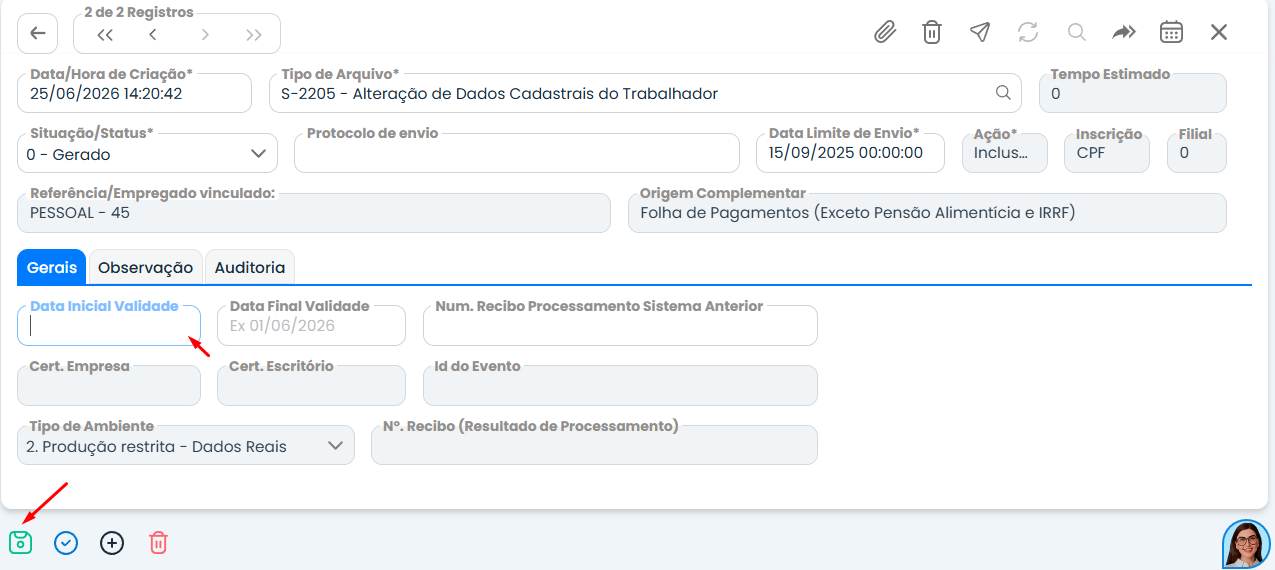Focus the Data/Hora de Criação field

click(135, 93)
